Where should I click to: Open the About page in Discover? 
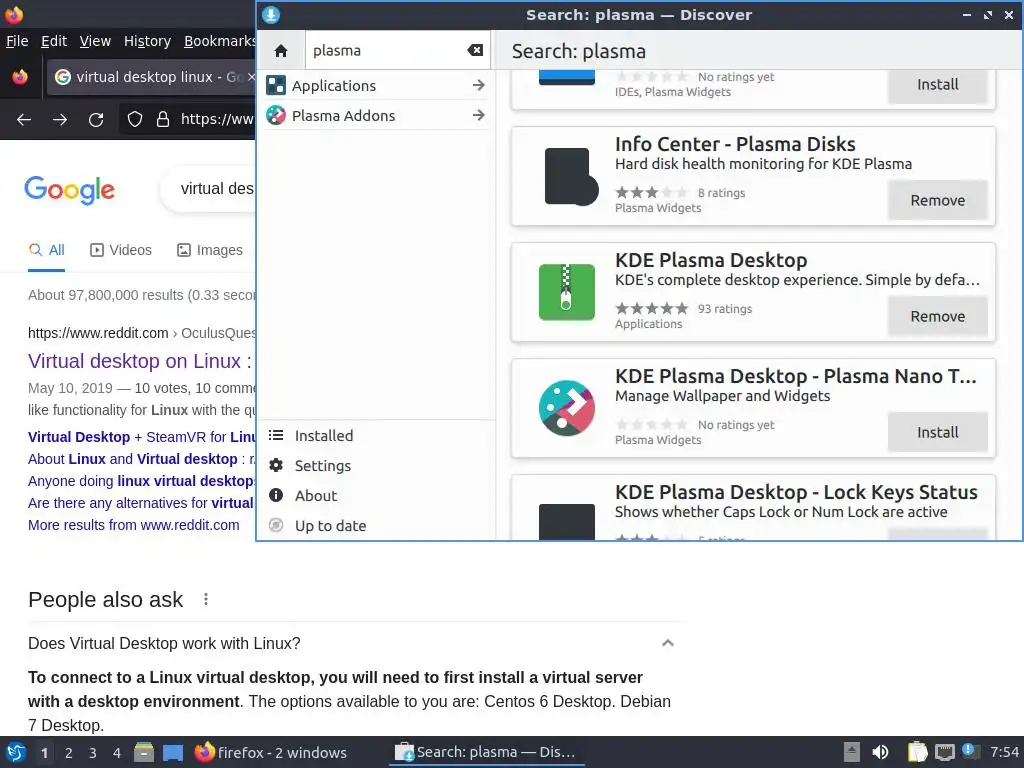[x=376, y=496]
